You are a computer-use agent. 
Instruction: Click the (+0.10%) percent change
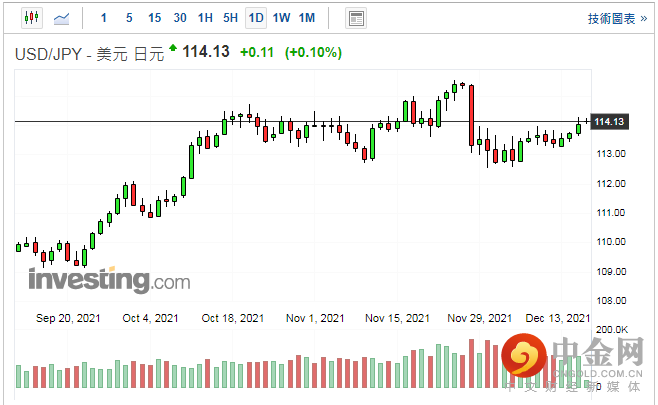[x=313, y=52]
